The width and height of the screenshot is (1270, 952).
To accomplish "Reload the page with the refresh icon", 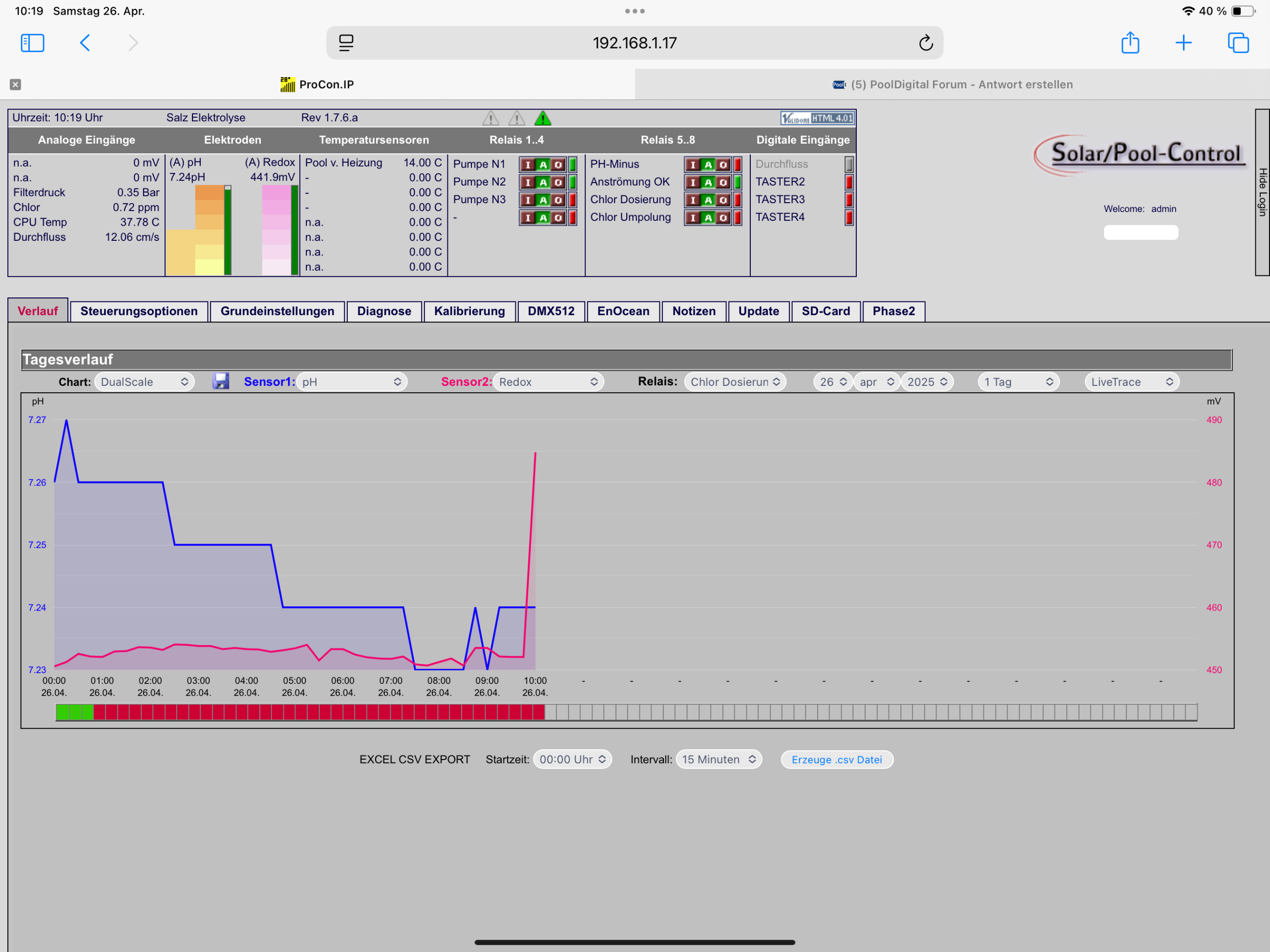I will pos(926,43).
